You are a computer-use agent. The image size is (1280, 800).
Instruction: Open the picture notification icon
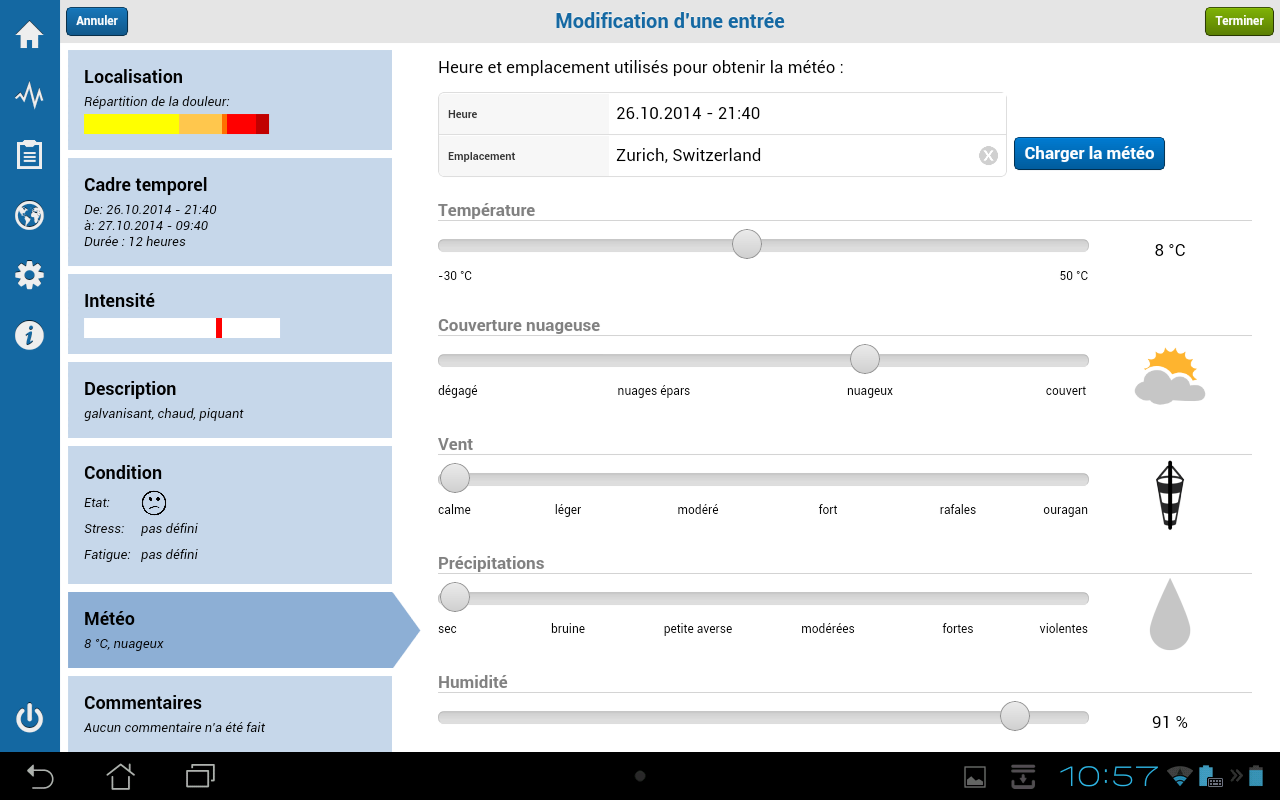(974, 776)
